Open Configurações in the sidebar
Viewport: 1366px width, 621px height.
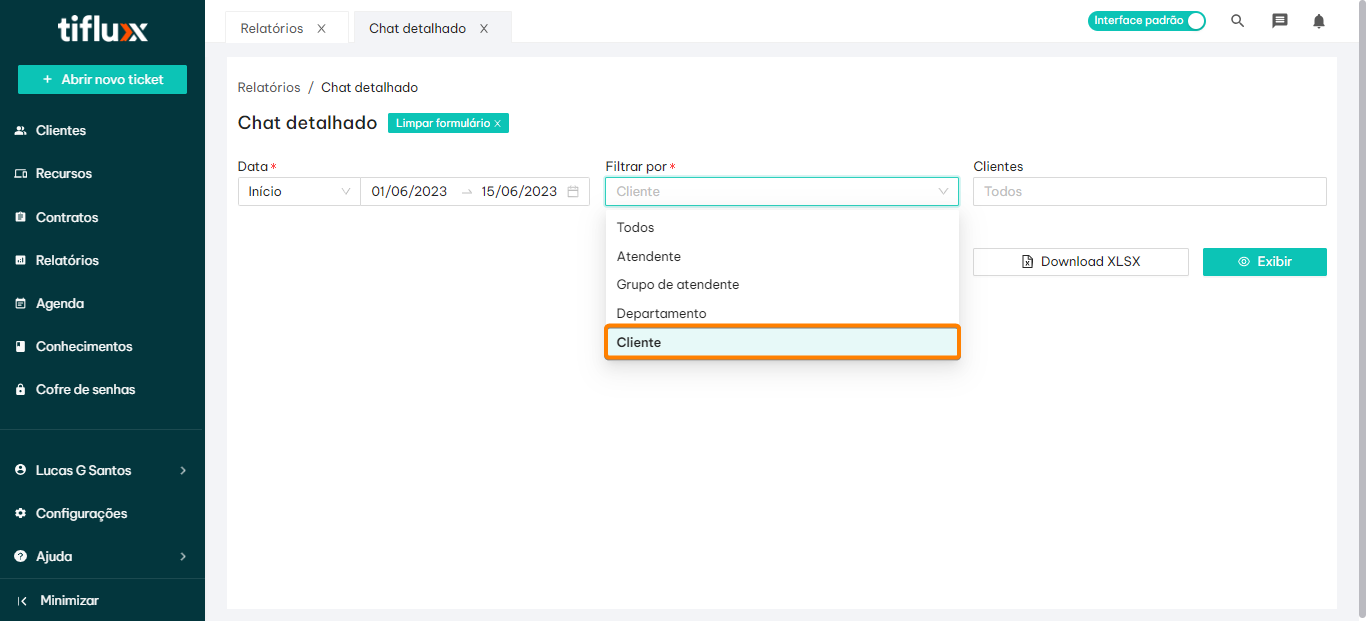(81, 513)
